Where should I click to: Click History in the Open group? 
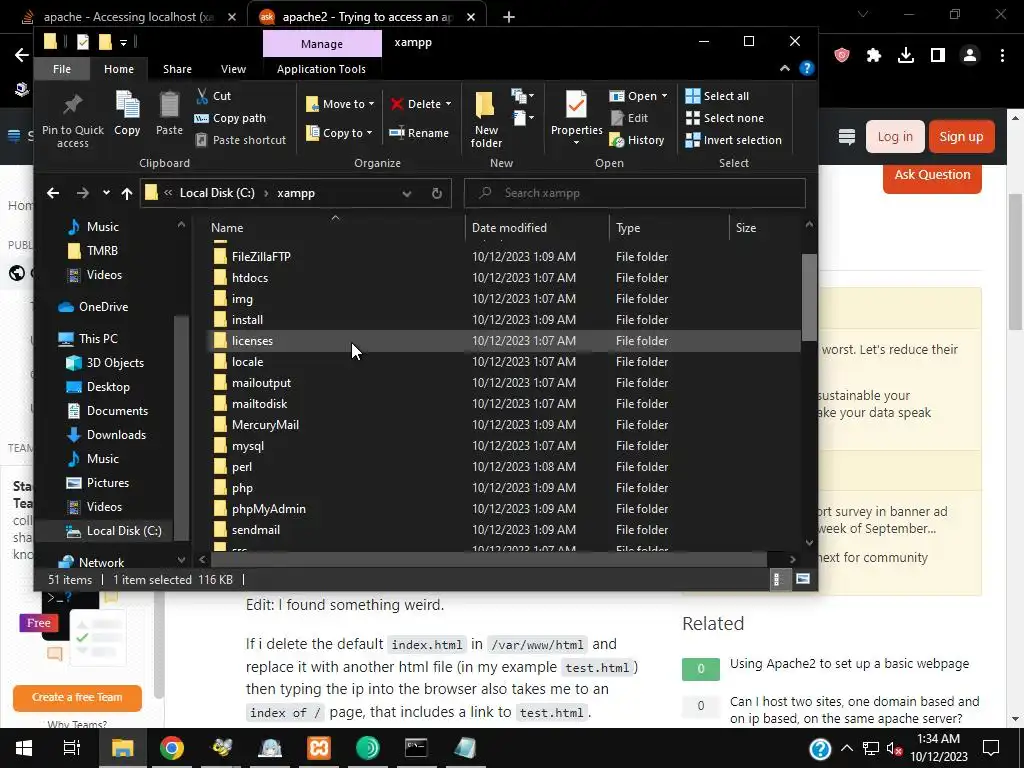pos(637,140)
